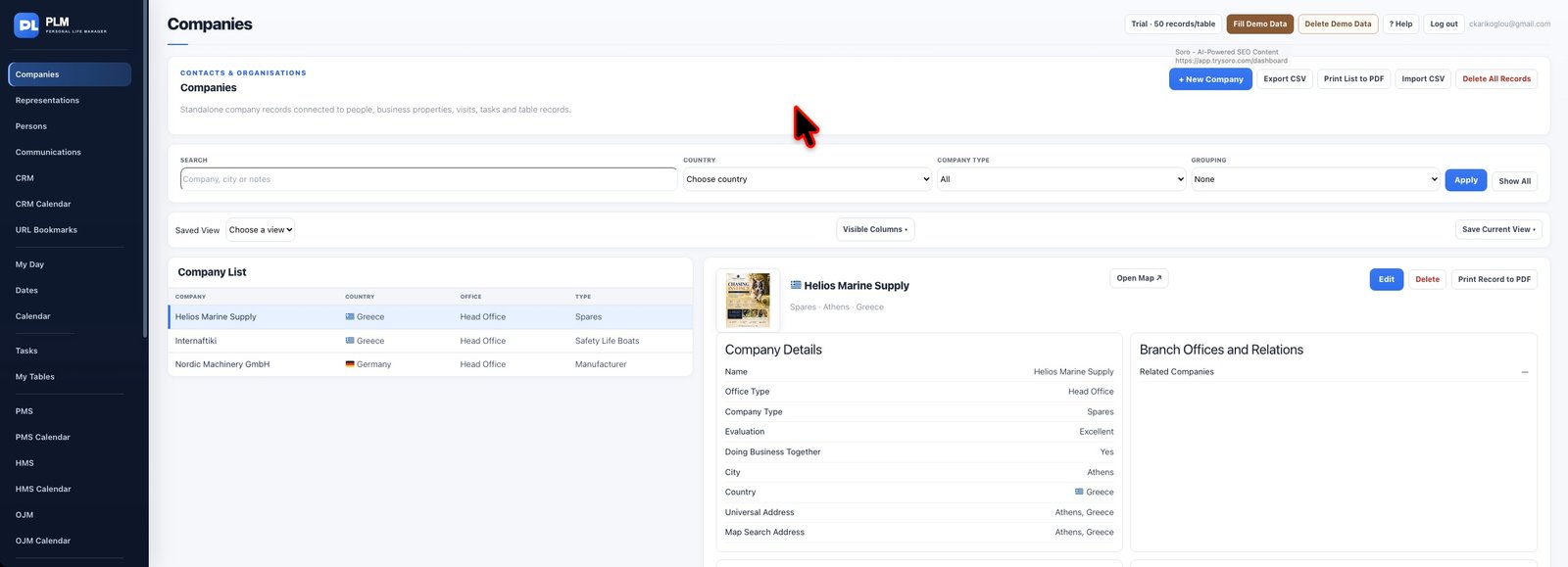Click the Helios Marine Supply company thumbnail
Image resolution: width=1568 pixels, height=567 pixels.
point(748,300)
